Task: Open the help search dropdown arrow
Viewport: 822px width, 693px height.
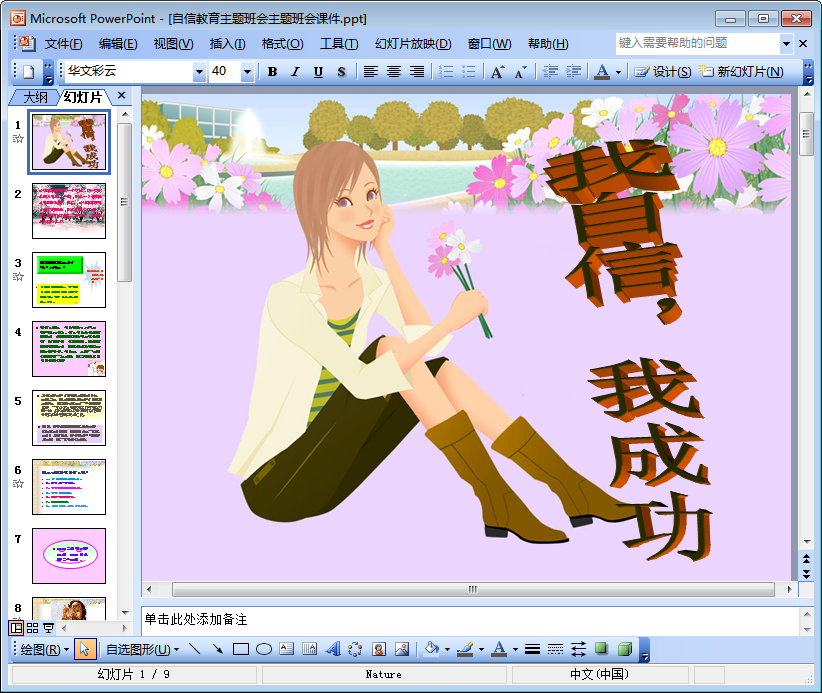Action: (786, 44)
